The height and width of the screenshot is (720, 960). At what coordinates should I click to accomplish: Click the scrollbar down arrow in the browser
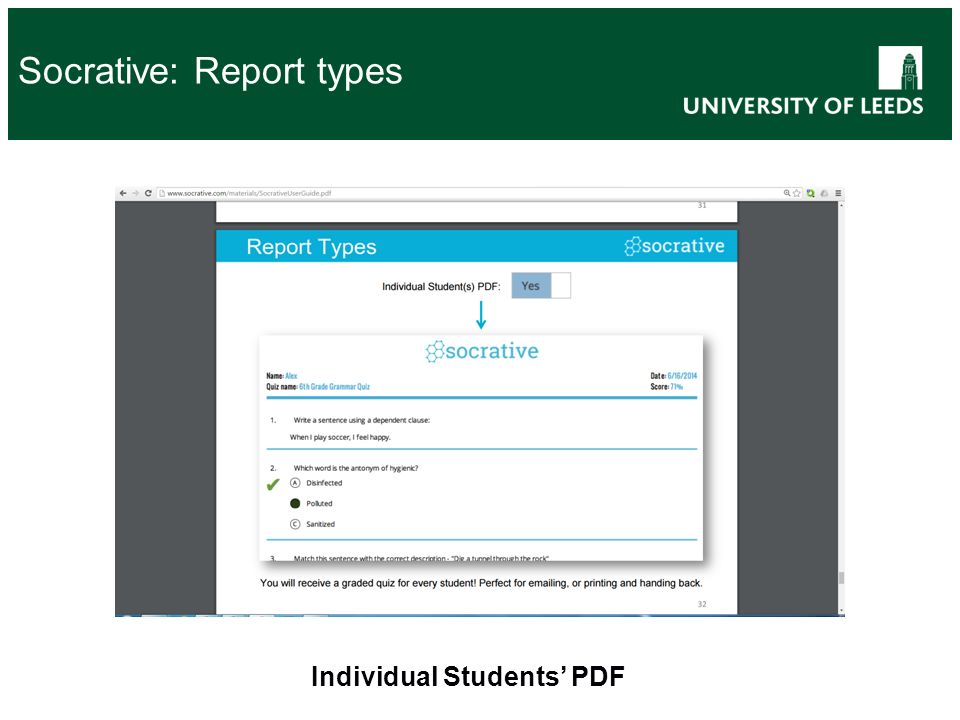coord(841,611)
